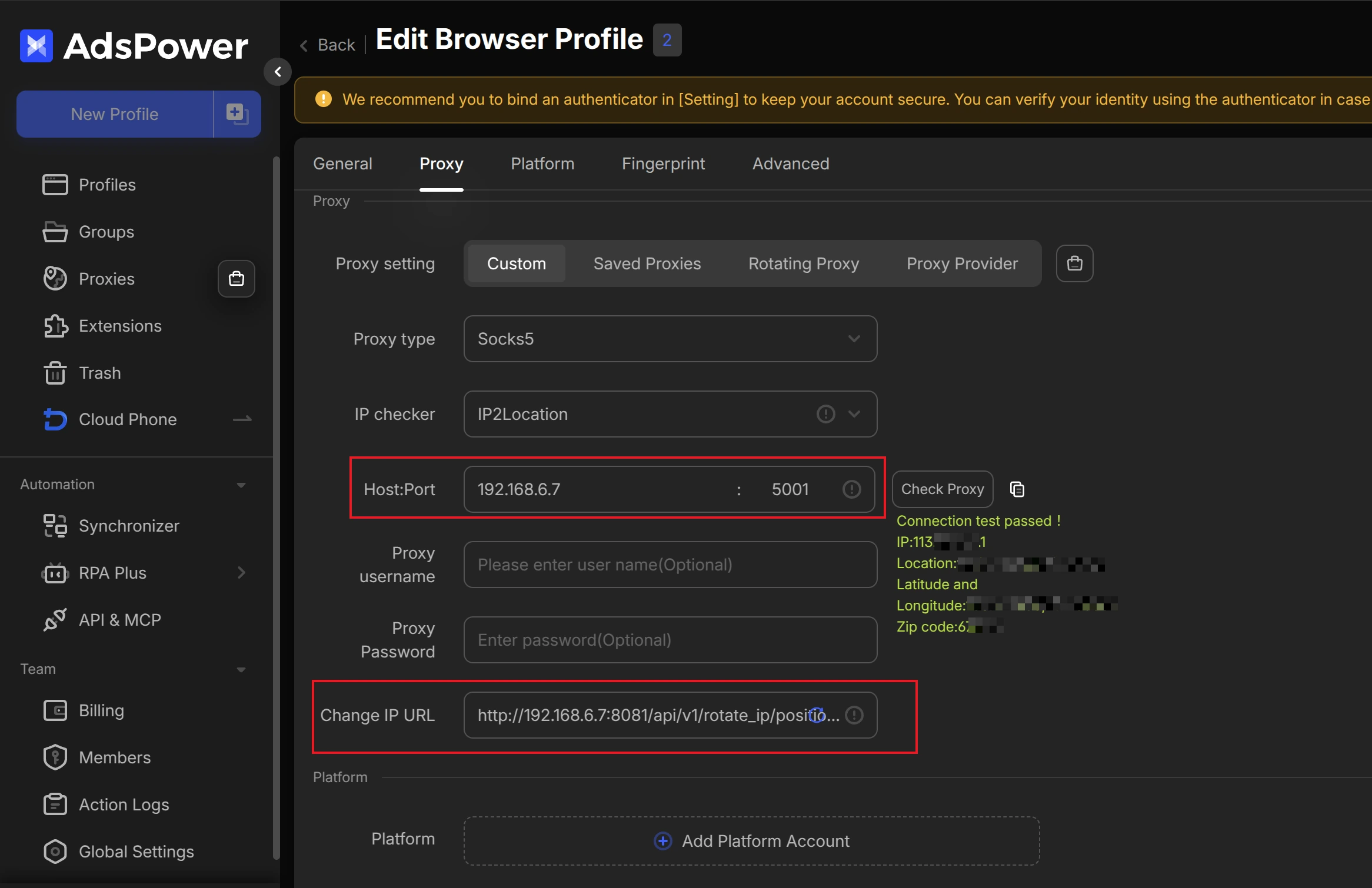Switch to the Proxy tab

(441, 163)
